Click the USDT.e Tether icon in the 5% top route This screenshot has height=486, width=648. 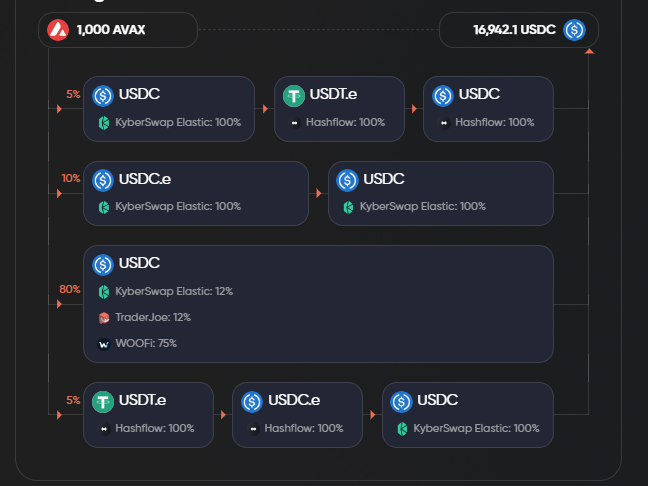click(294, 96)
